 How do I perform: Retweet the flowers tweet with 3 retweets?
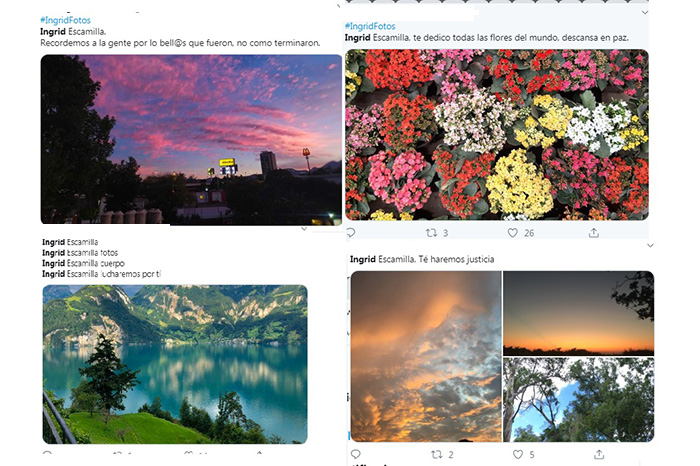[431, 233]
